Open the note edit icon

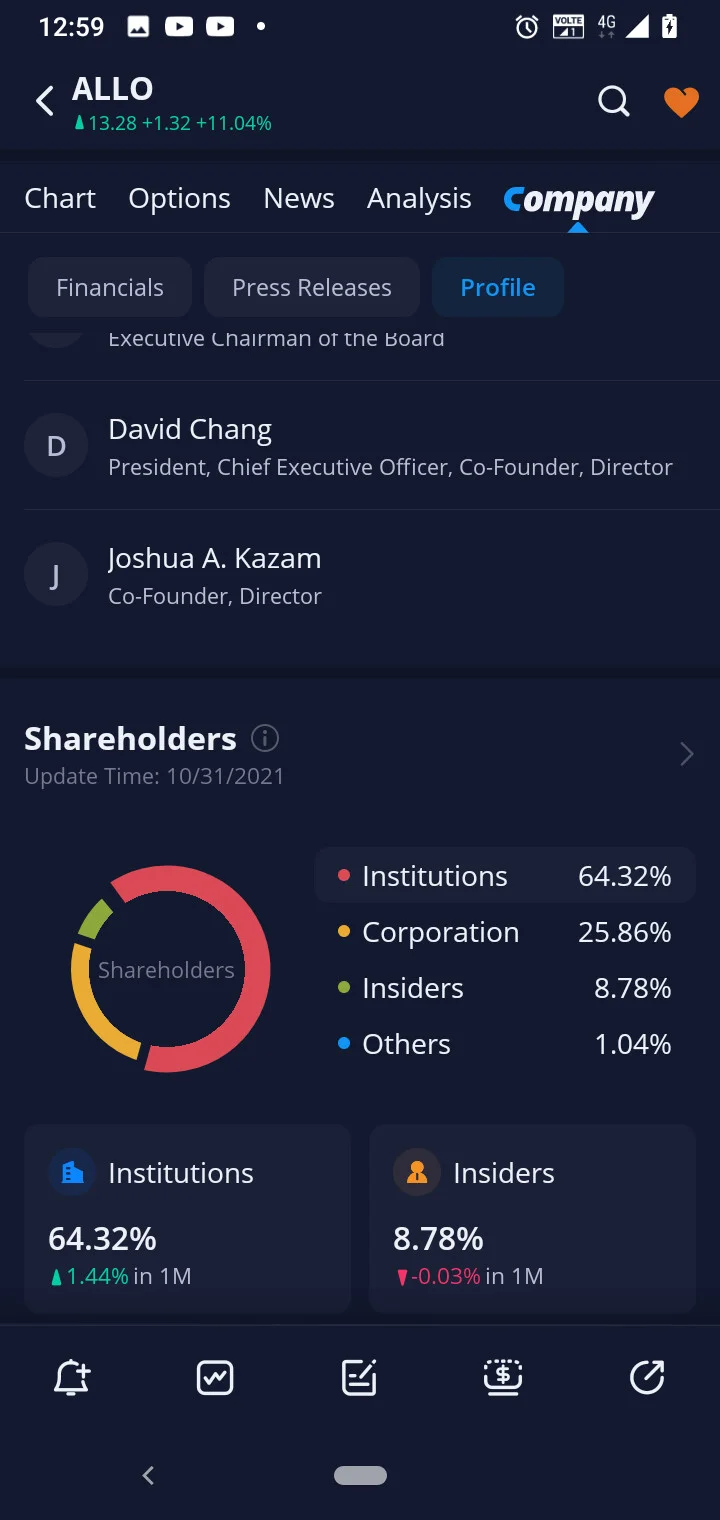[359, 1377]
